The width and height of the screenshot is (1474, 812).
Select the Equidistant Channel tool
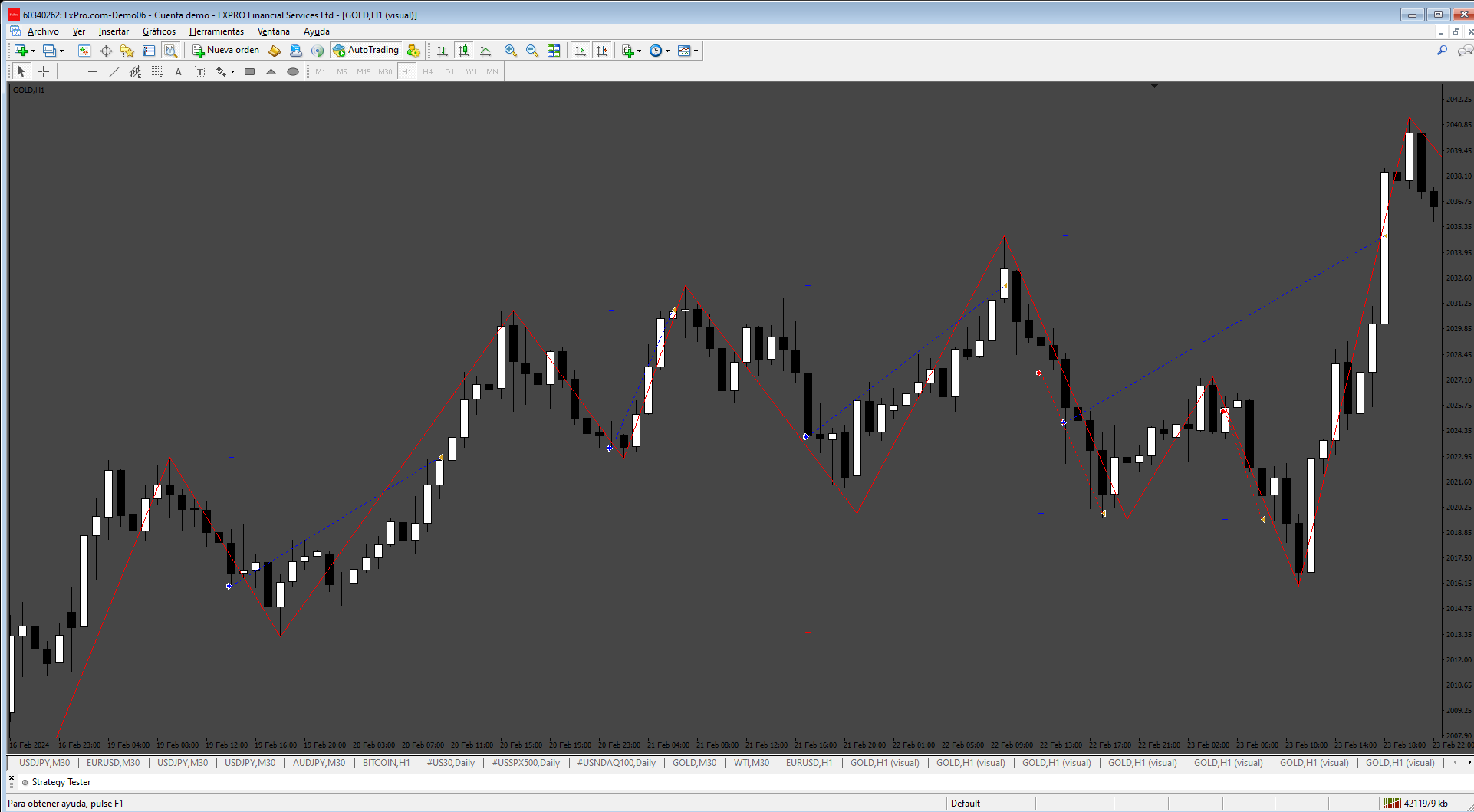[136, 71]
